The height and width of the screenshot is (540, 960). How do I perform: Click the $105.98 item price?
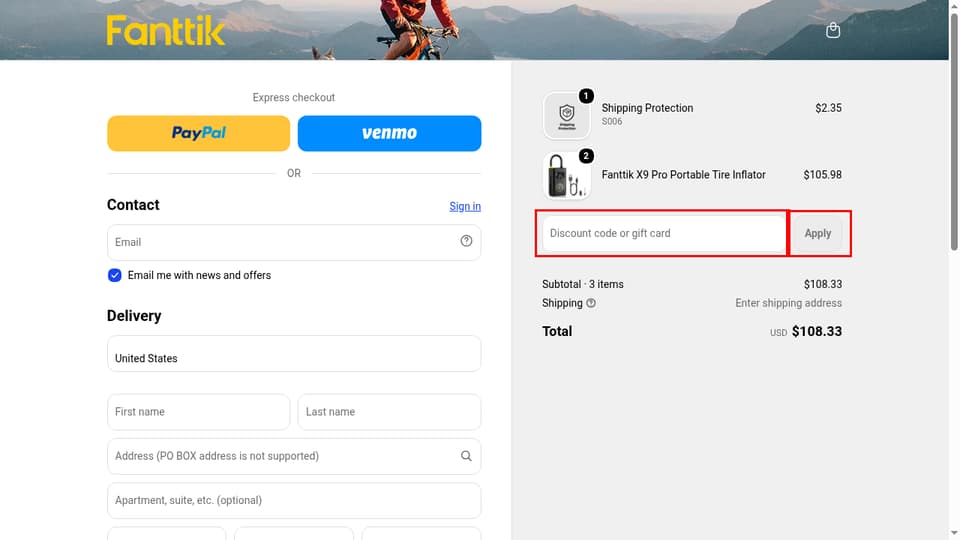coord(822,174)
